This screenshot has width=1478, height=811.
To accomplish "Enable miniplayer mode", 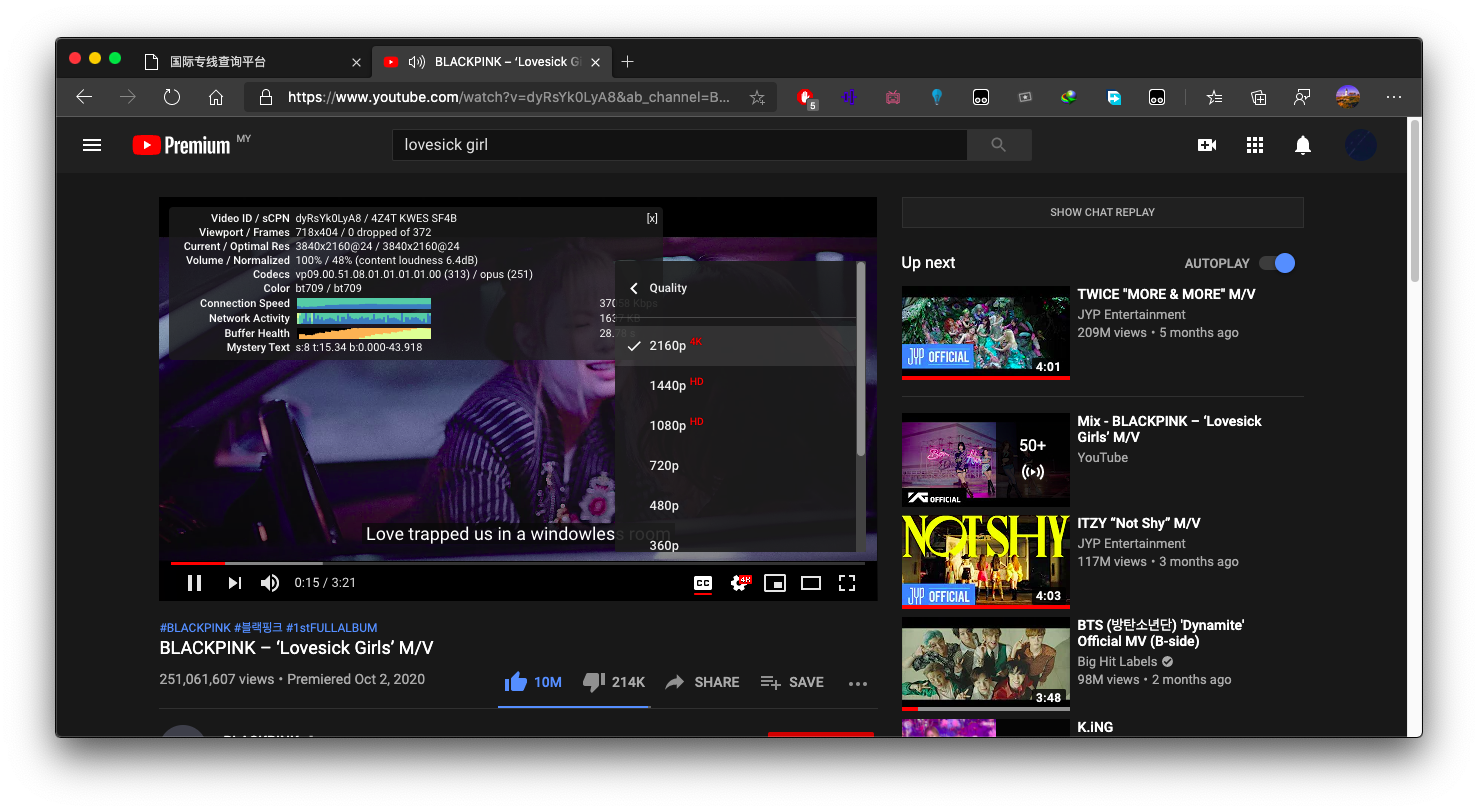I will click(775, 583).
